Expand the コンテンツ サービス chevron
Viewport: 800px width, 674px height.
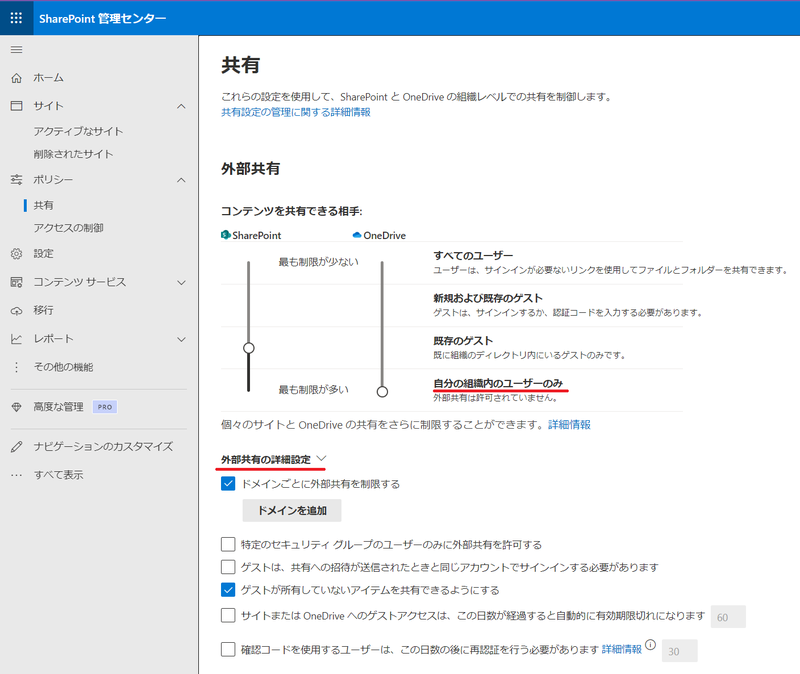[181, 283]
